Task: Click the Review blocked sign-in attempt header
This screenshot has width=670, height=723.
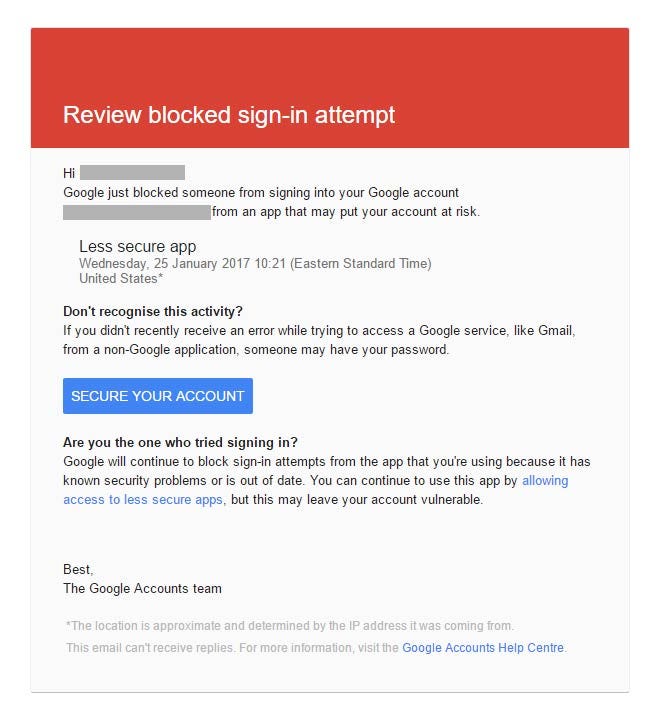Action: click(x=229, y=115)
